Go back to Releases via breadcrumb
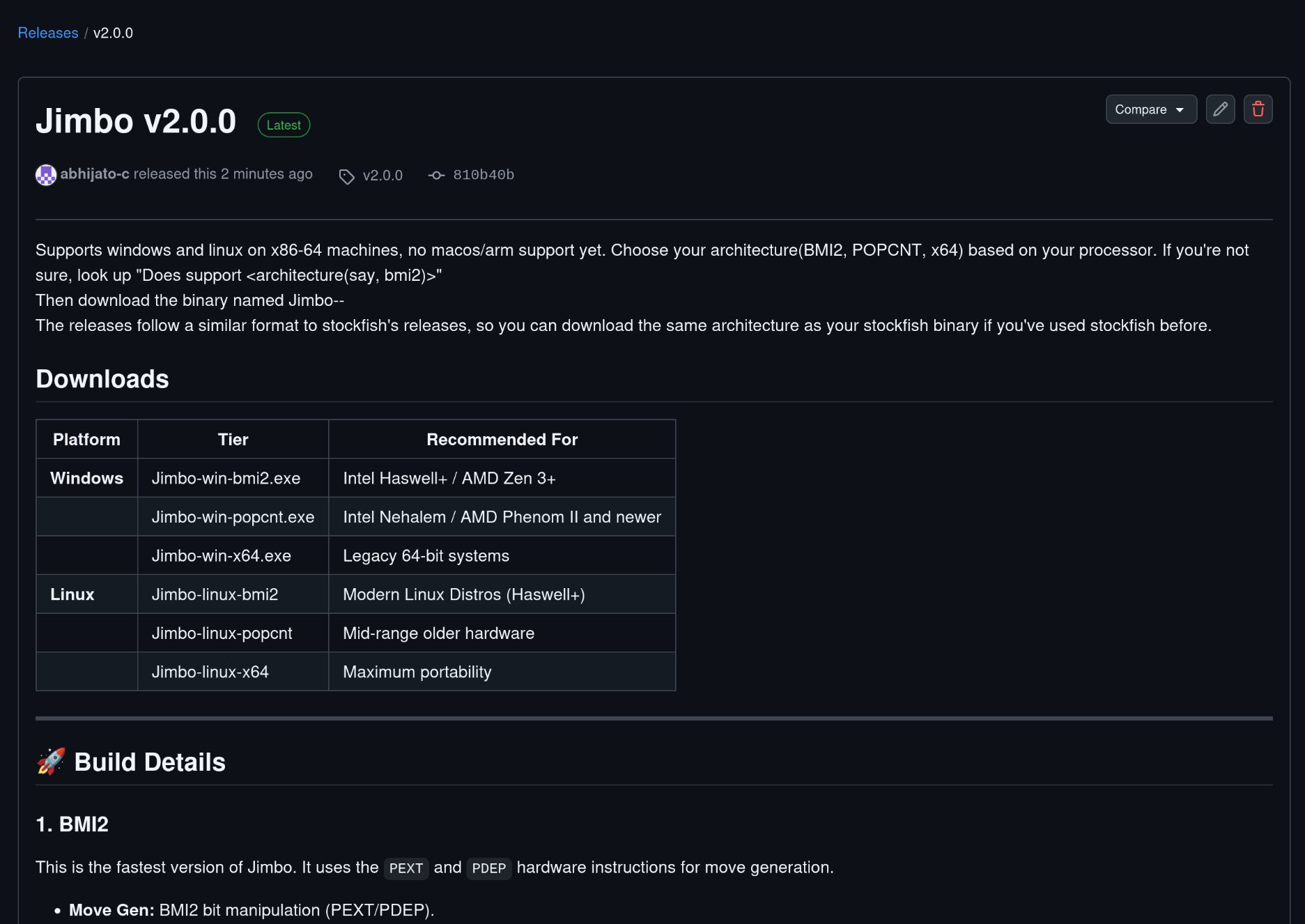This screenshot has height=924, width=1305. [47, 33]
